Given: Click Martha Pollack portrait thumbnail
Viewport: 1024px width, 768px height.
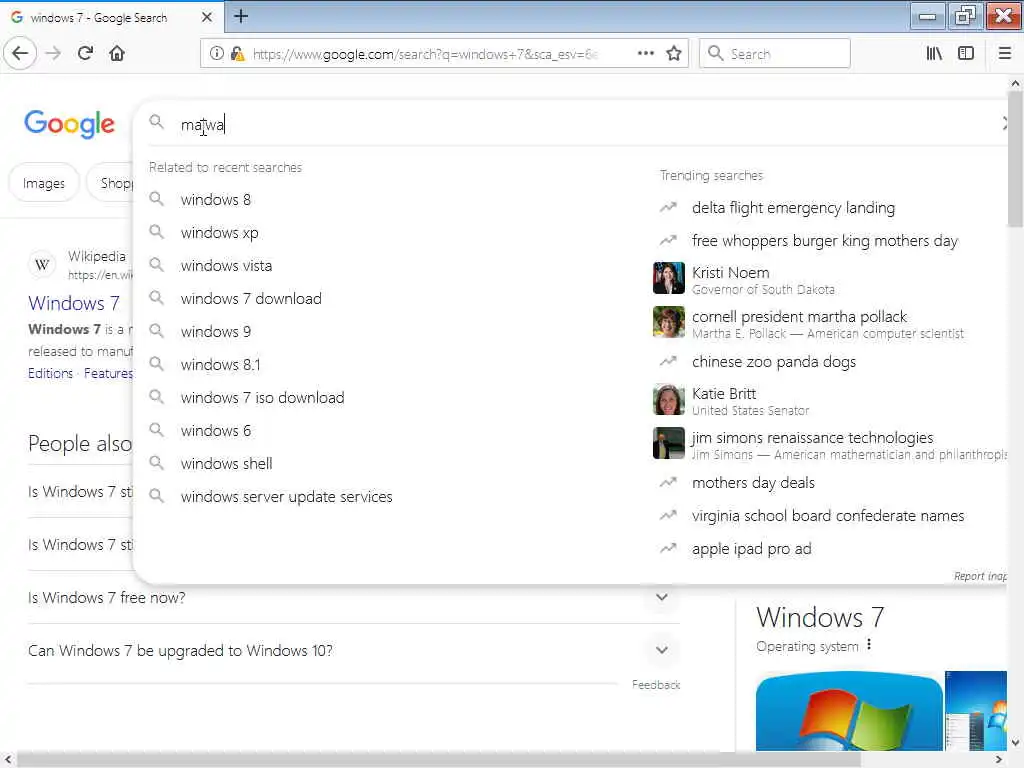Looking at the screenshot, I should click(x=669, y=322).
